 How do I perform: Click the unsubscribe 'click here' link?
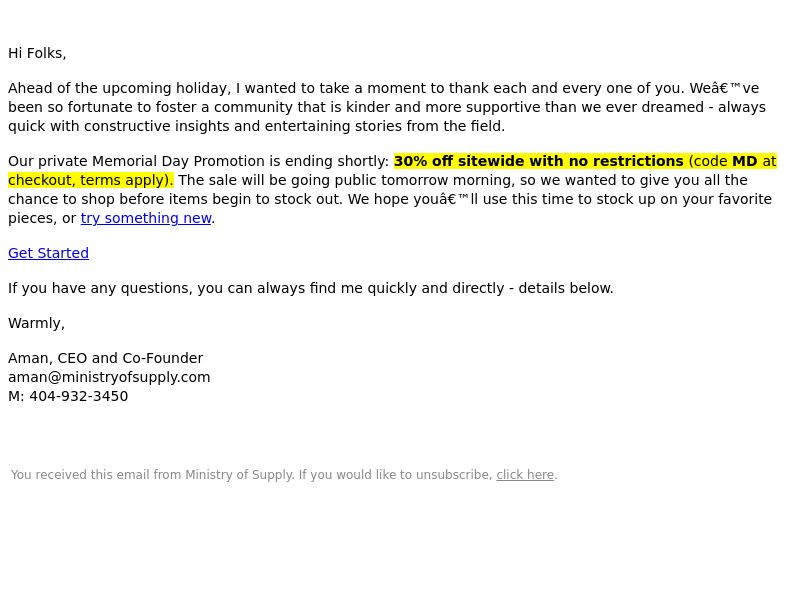(x=525, y=474)
